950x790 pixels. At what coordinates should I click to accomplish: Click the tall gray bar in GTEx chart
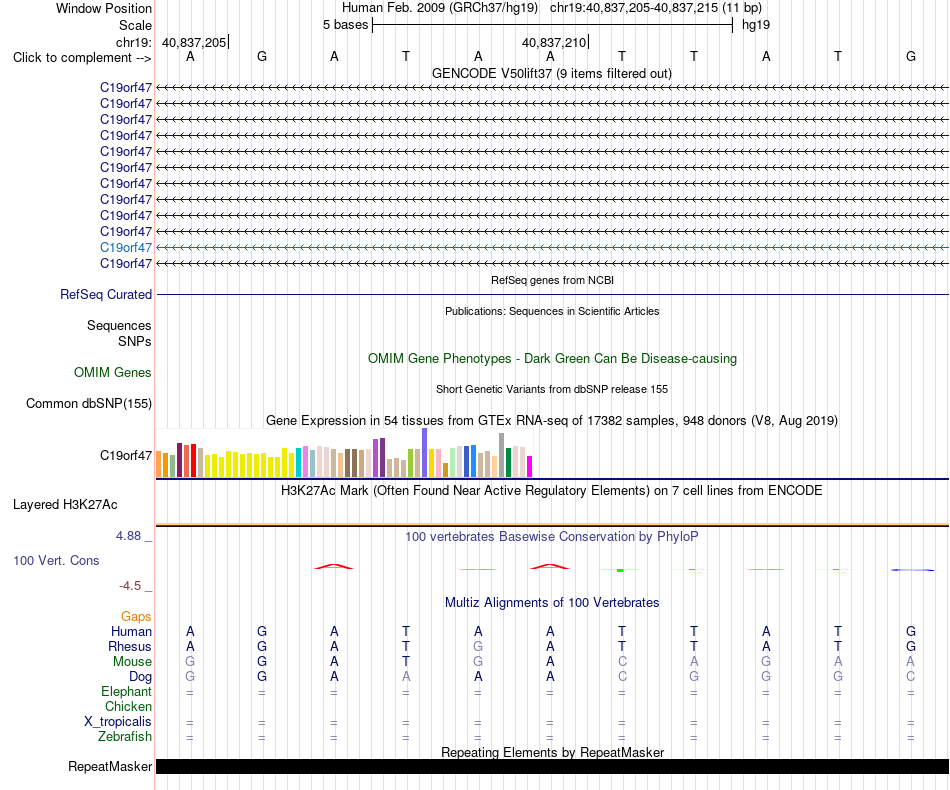tap(502, 455)
